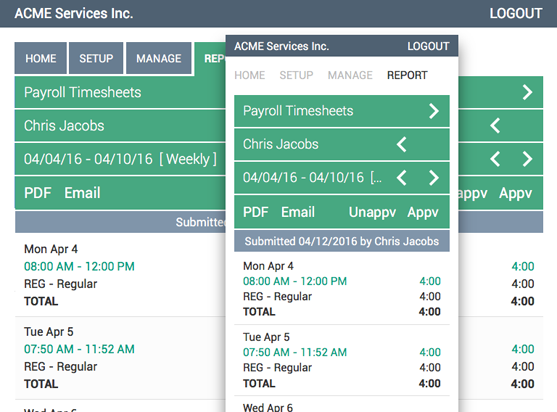Open HOME tab in background window

coord(40,58)
